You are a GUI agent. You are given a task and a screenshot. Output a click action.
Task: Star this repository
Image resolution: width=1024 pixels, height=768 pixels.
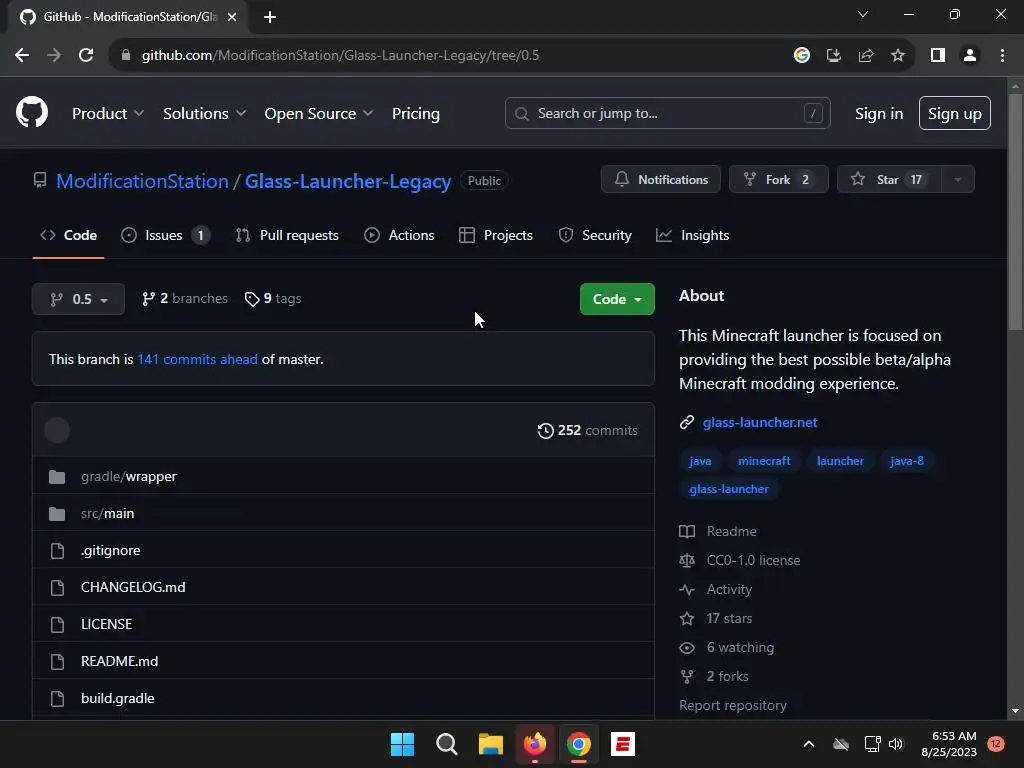tap(889, 179)
